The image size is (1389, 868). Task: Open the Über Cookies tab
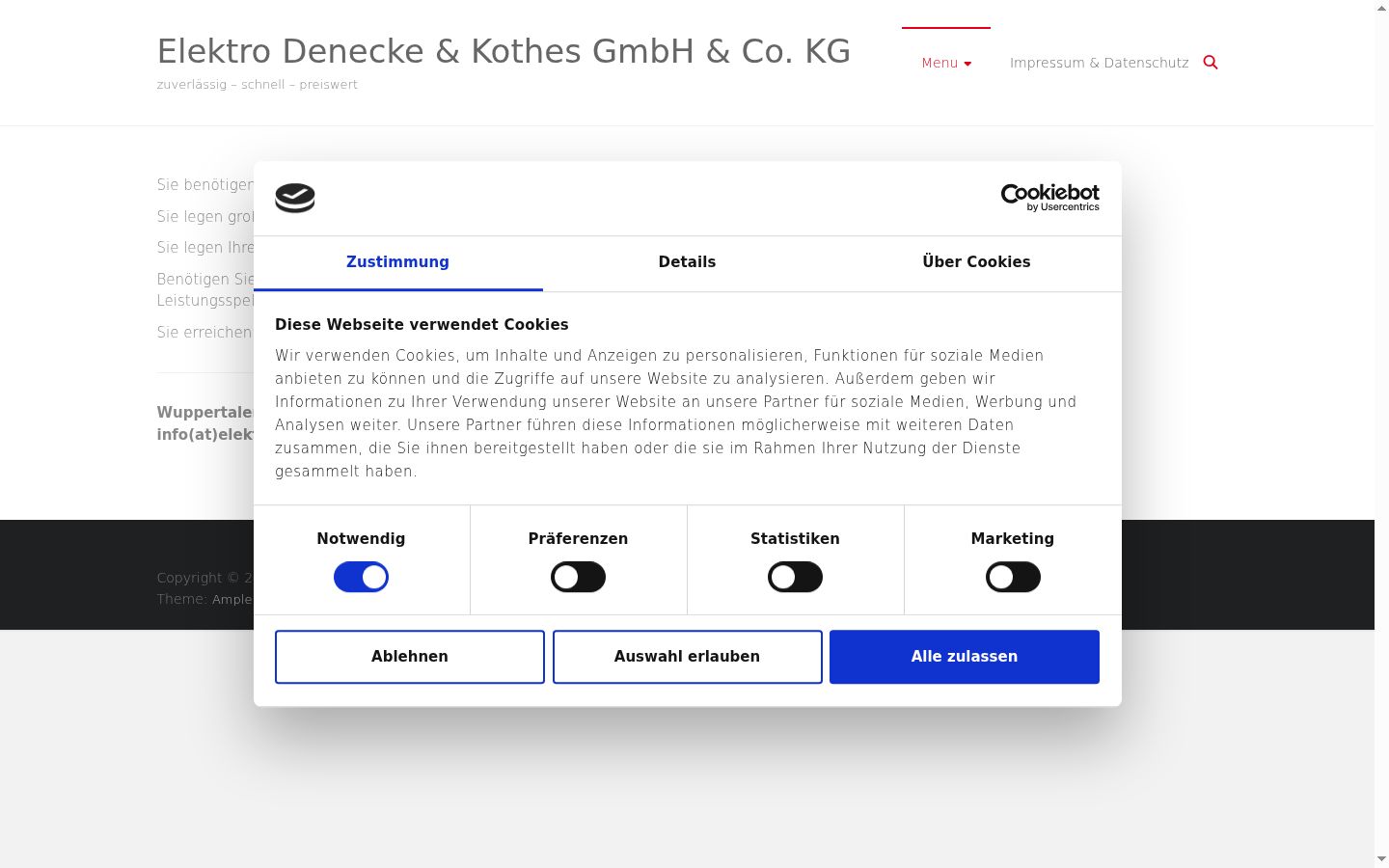[x=976, y=262]
